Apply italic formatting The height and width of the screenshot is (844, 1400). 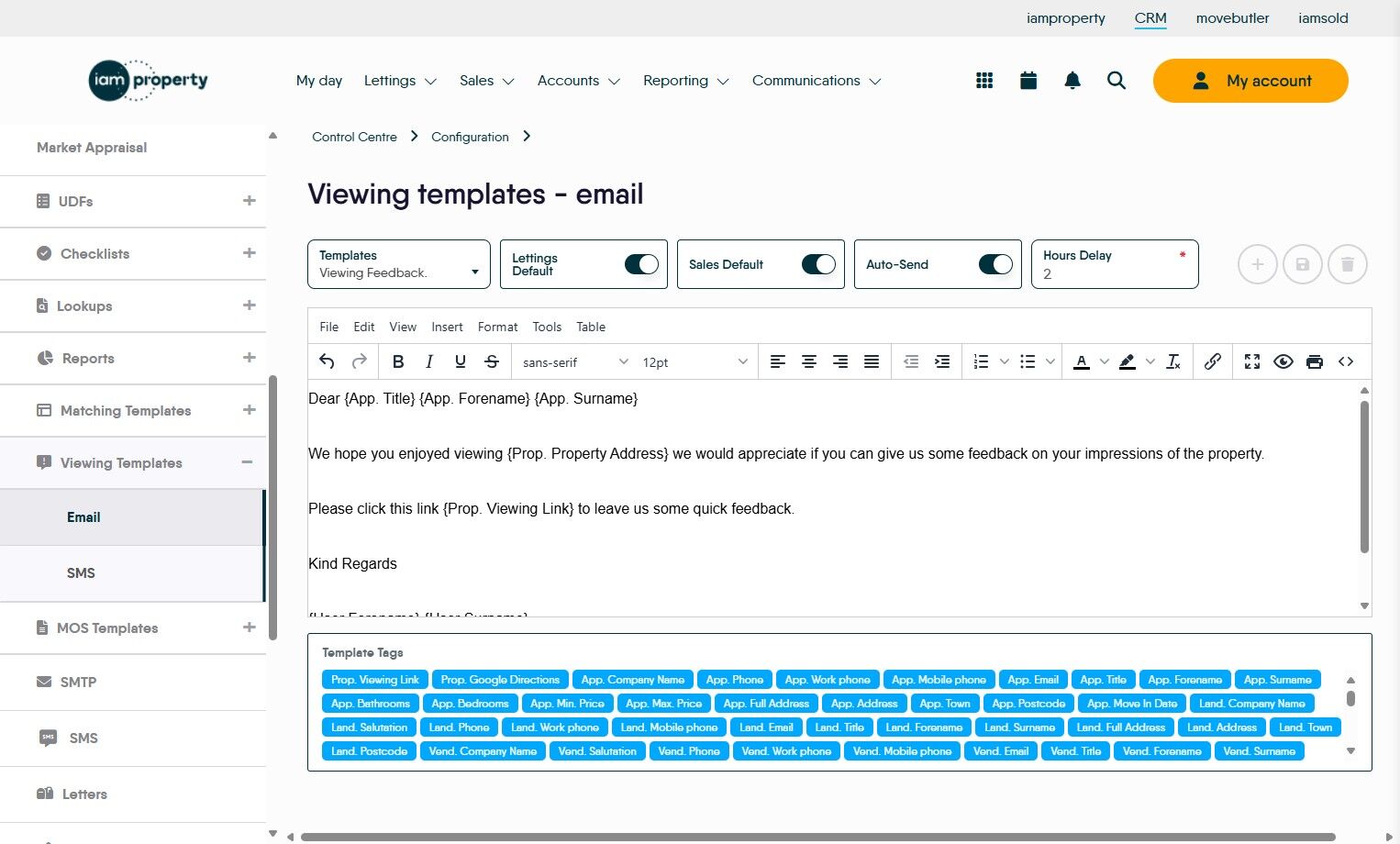point(429,361)
